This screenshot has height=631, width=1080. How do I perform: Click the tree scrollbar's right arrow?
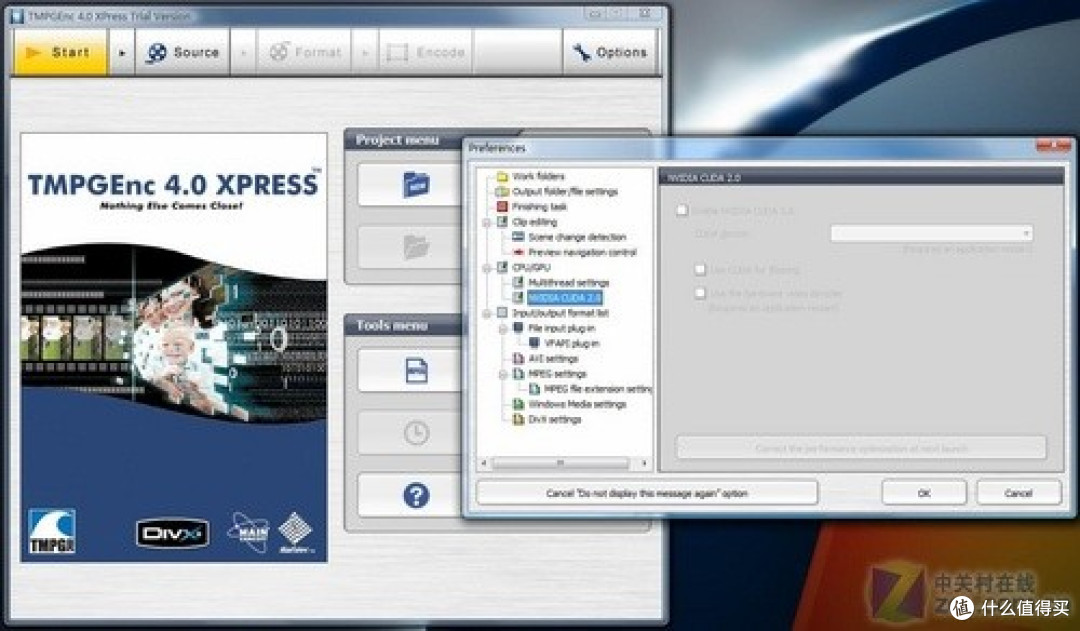click(644, 463)
